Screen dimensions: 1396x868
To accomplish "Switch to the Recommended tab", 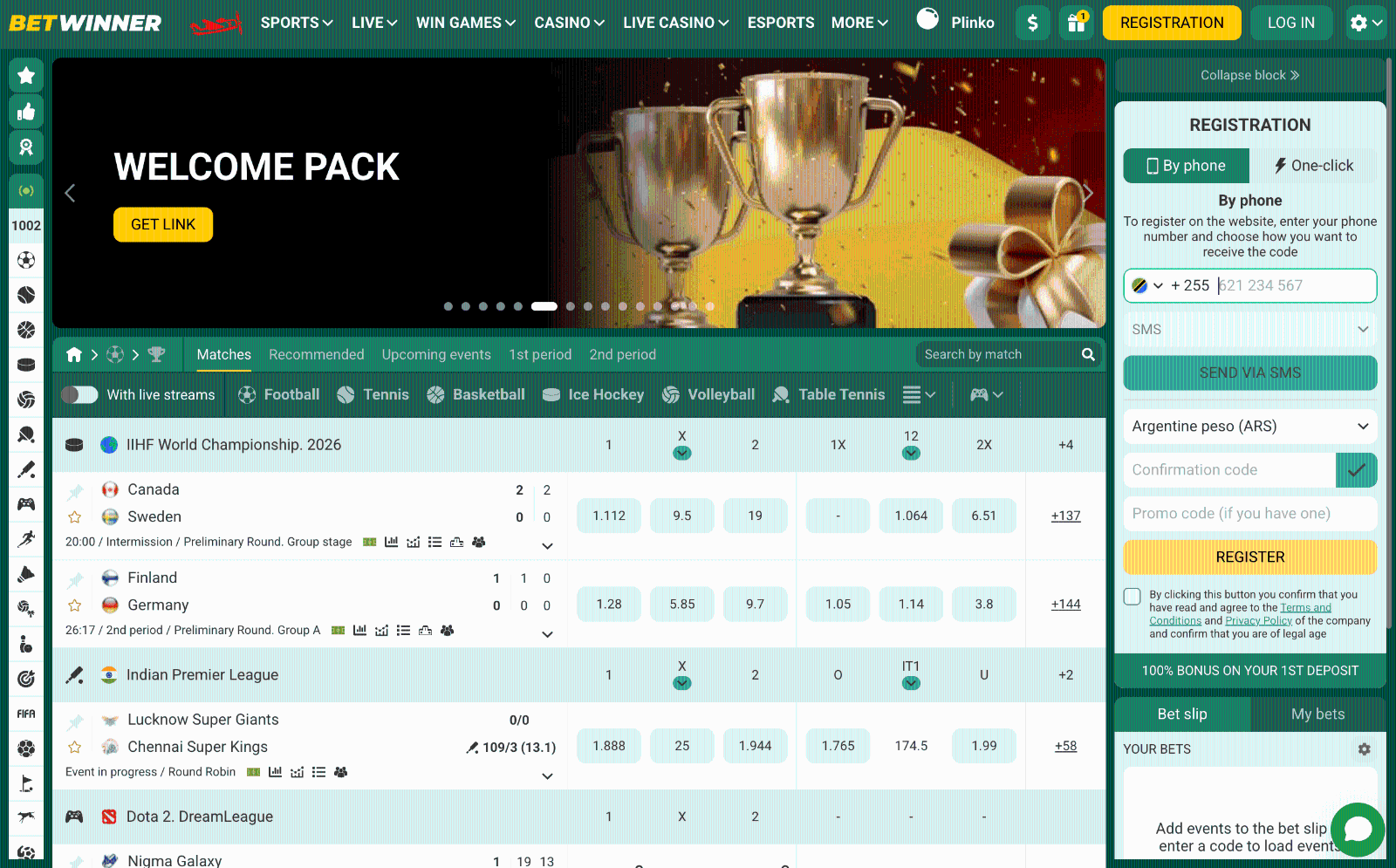I will 316,354.
